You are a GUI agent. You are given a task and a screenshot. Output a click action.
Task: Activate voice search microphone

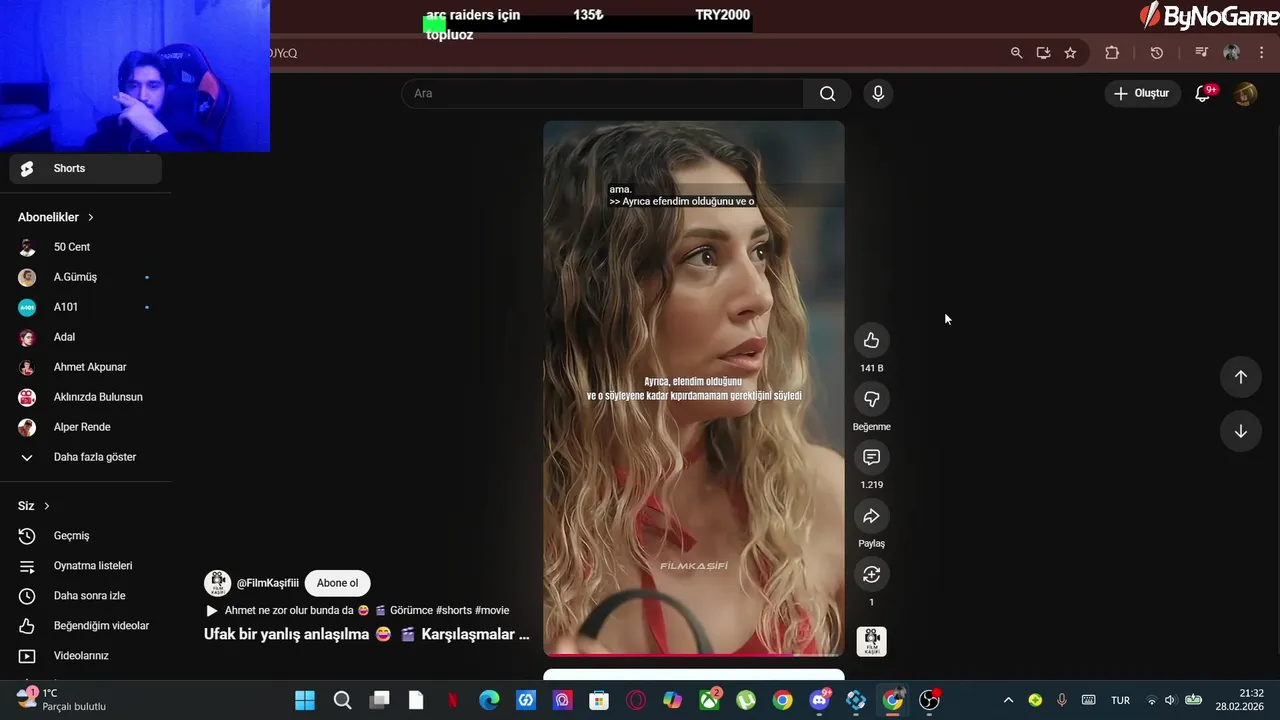[x=878, y=93]
